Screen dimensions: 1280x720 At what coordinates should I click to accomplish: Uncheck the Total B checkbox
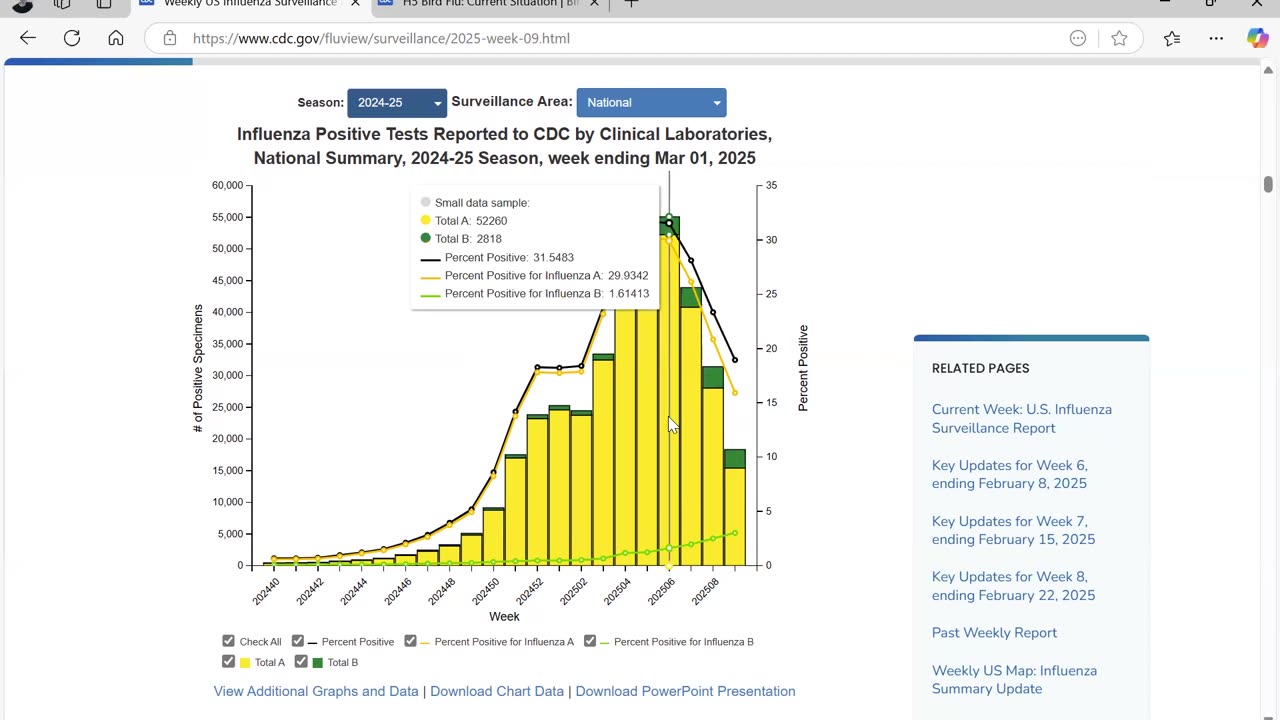(x=302, y=662)
